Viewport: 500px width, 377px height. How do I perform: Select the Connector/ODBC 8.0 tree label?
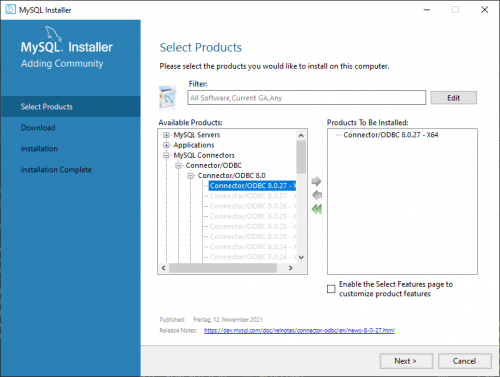click(231, 176)
